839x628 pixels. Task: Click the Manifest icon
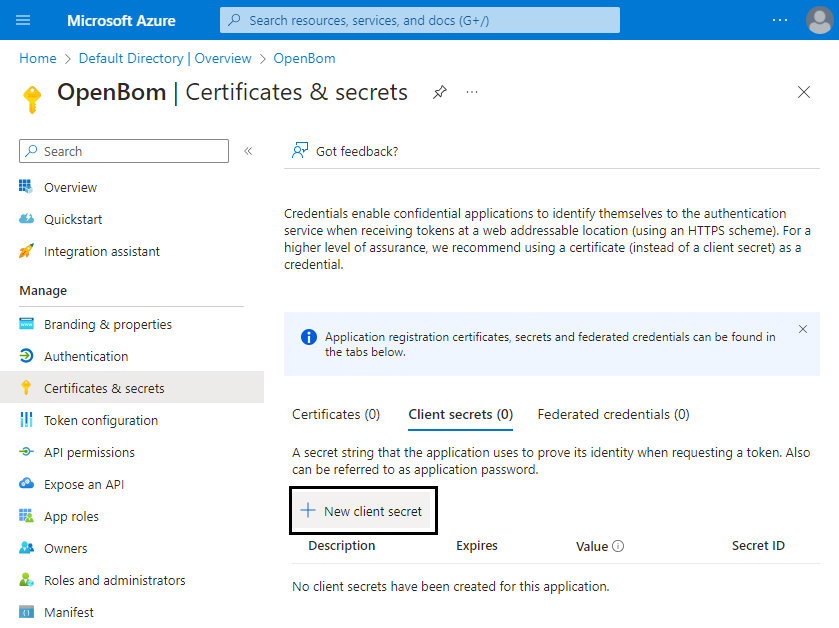(26, 611)
